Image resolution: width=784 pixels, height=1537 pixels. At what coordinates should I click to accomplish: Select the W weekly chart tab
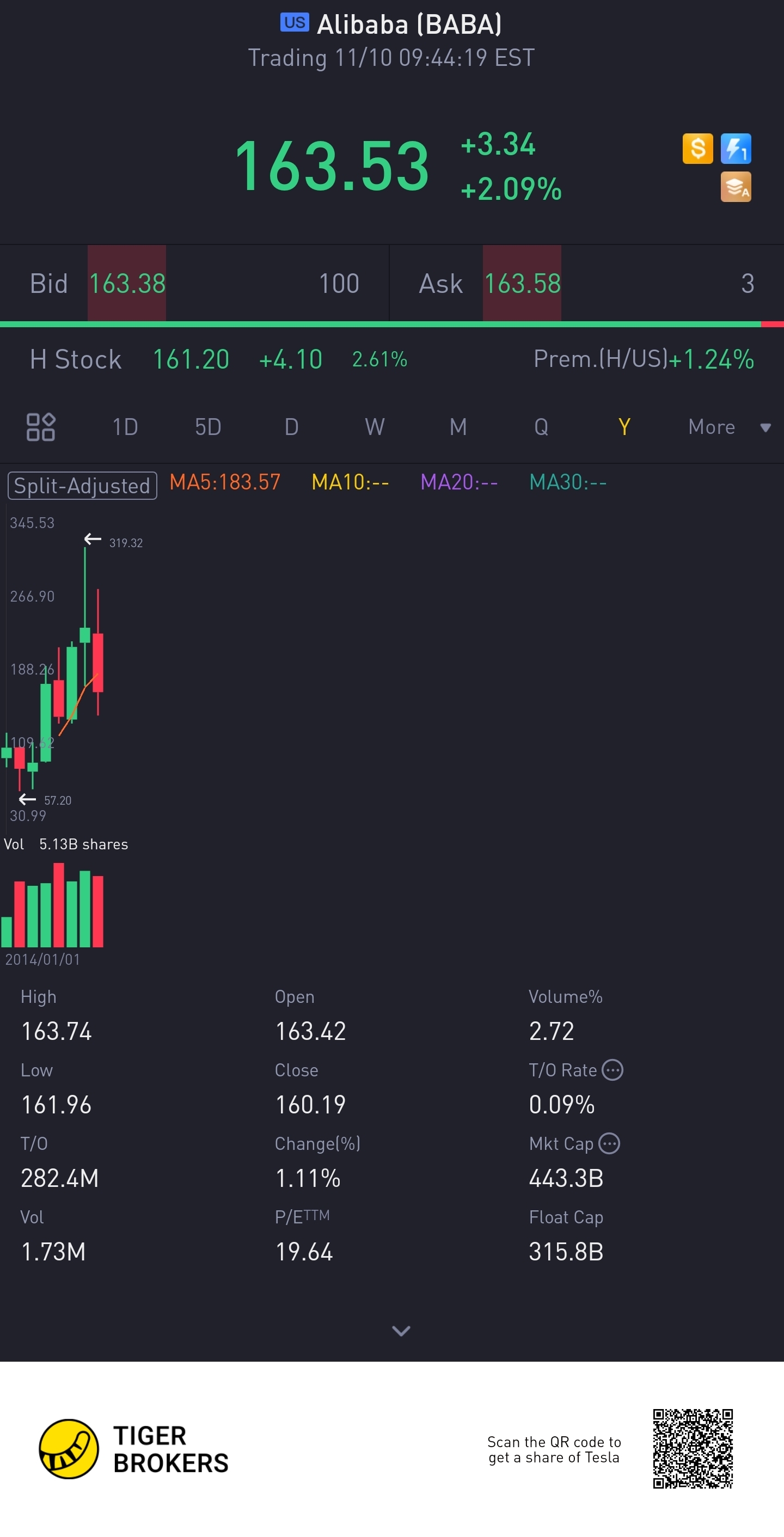[375, 427]
